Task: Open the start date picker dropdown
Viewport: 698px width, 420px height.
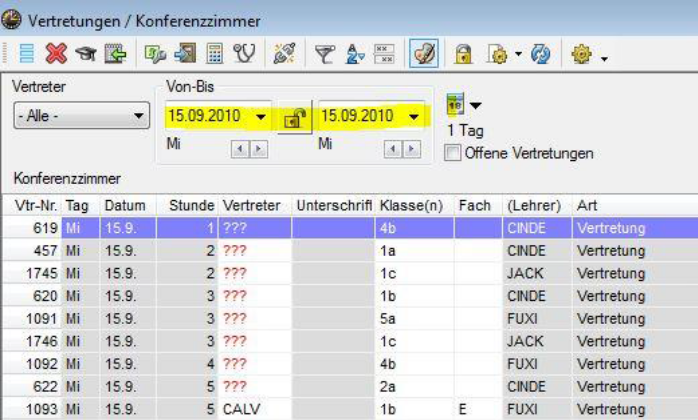Action: click(261, 117)
